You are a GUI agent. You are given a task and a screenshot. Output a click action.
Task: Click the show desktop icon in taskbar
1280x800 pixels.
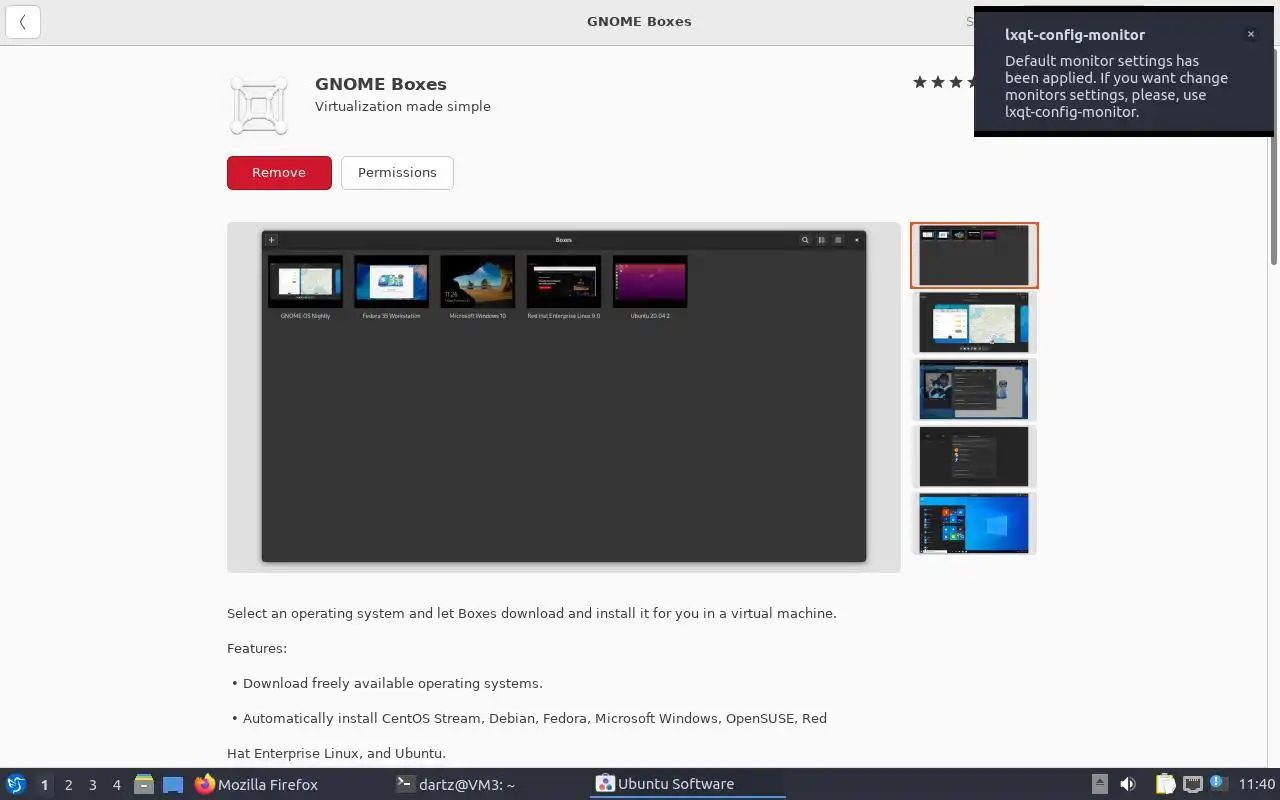point(173,784)
